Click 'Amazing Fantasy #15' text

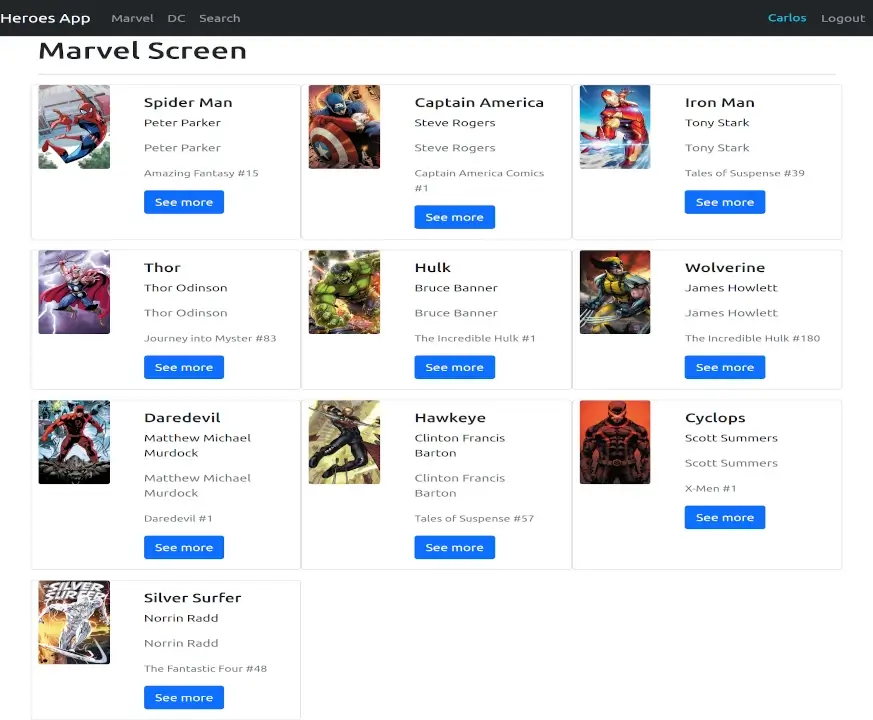(202, 173)
